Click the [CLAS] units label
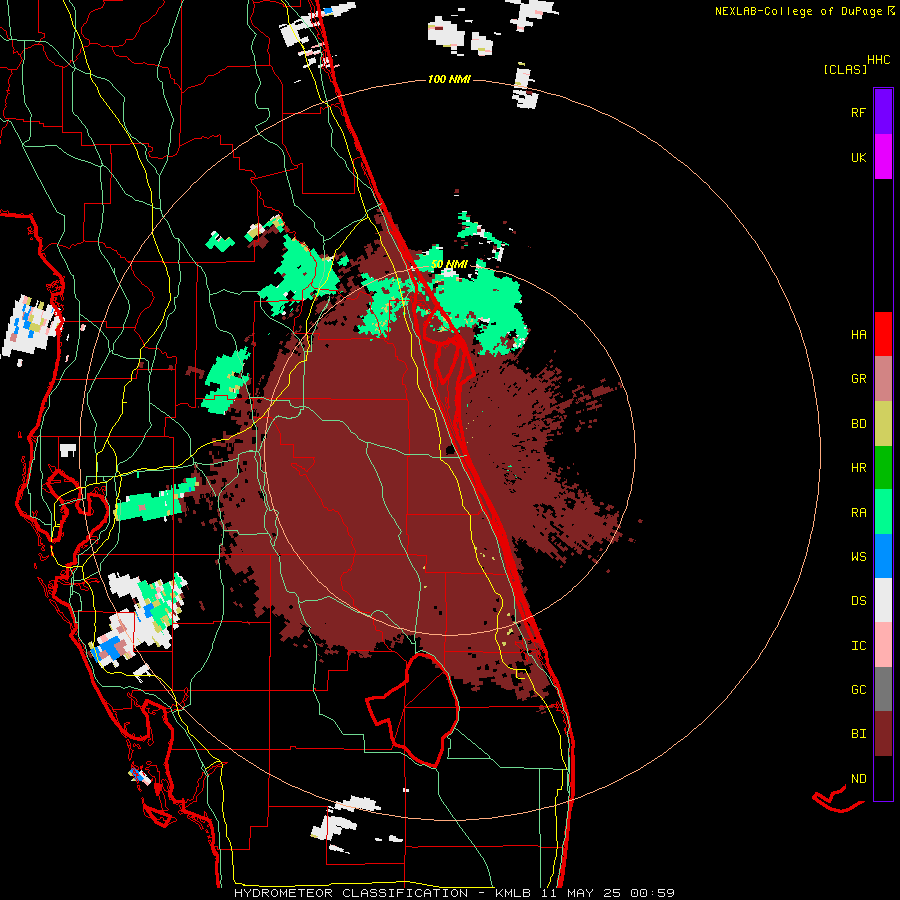Screen dimensions: 900x900 click(845, 69)
